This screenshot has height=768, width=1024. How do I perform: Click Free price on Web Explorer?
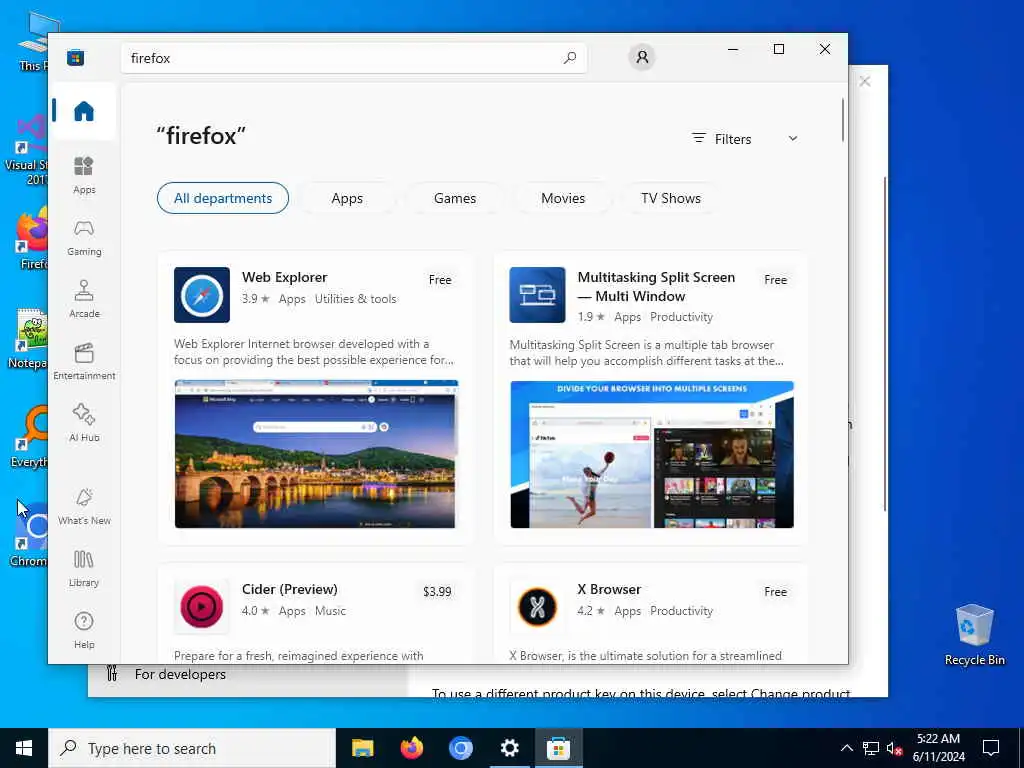[x=440, y=280]
